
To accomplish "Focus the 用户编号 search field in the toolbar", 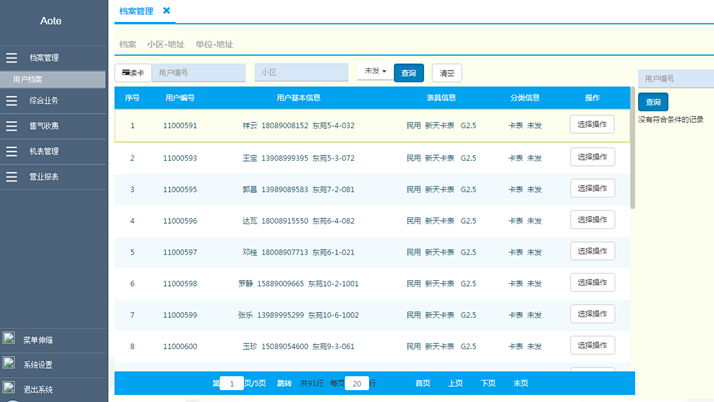I will 199,72.
